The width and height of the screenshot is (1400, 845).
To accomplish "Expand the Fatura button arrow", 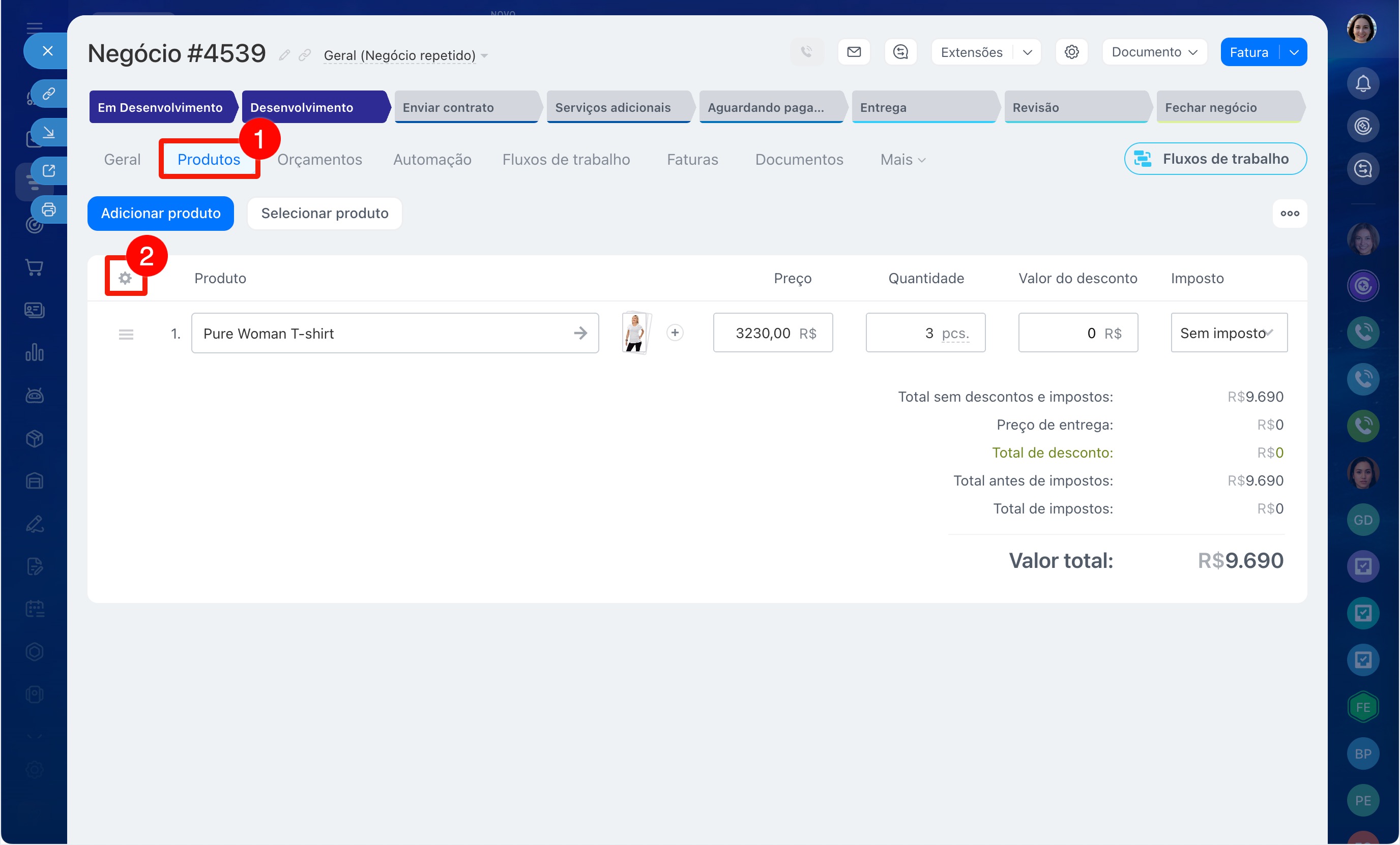I will click(1294, 52).
